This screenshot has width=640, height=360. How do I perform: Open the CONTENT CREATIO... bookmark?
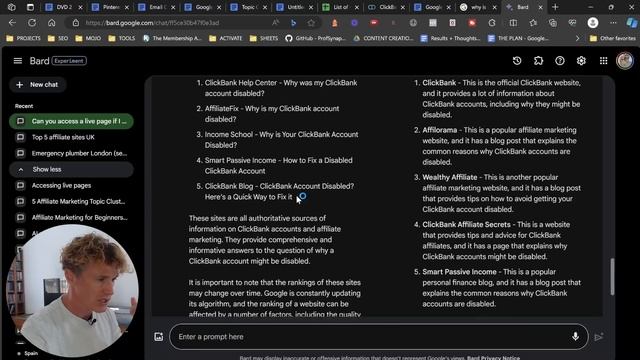[384, 38]
